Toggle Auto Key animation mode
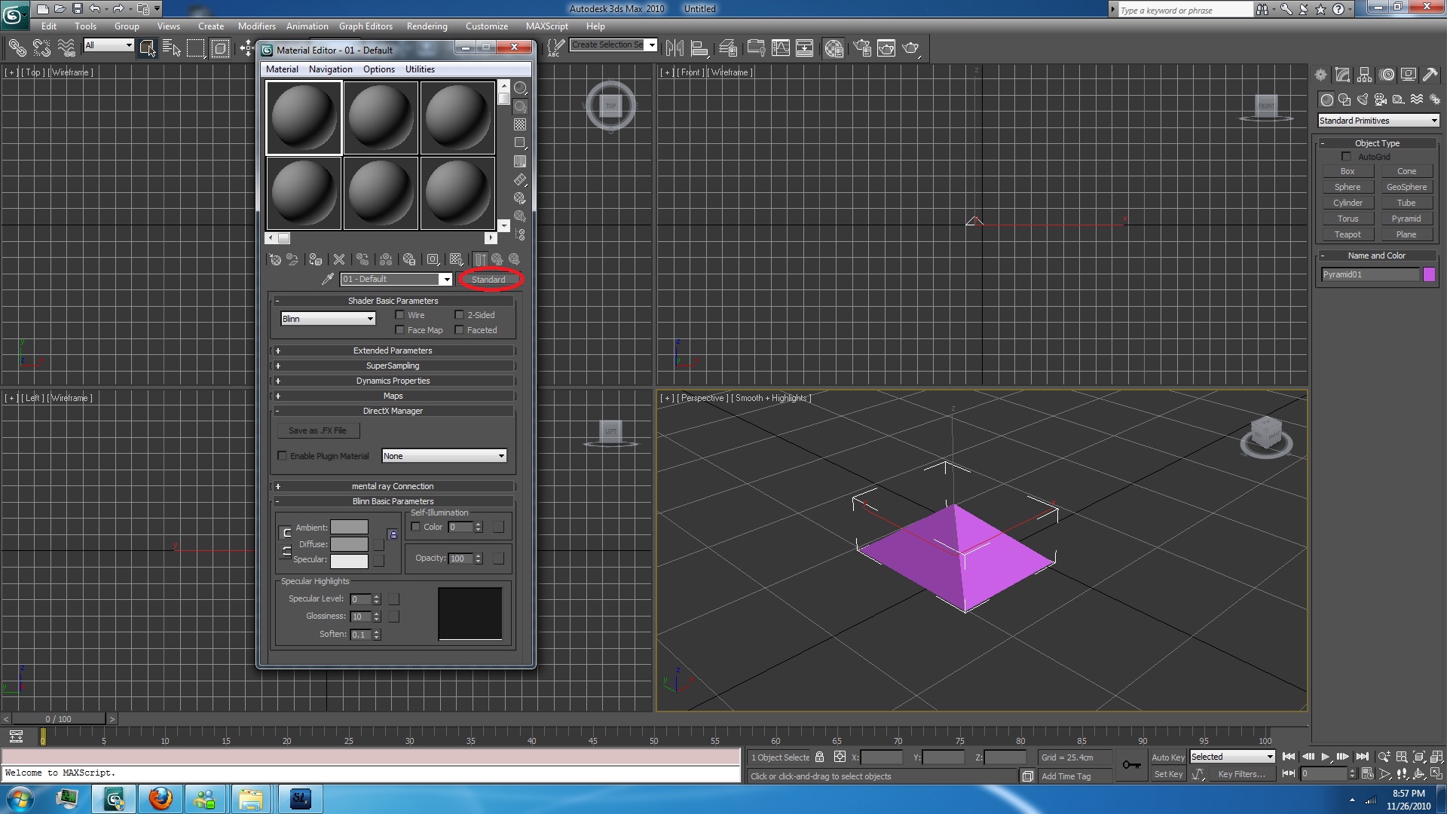 1167,757
